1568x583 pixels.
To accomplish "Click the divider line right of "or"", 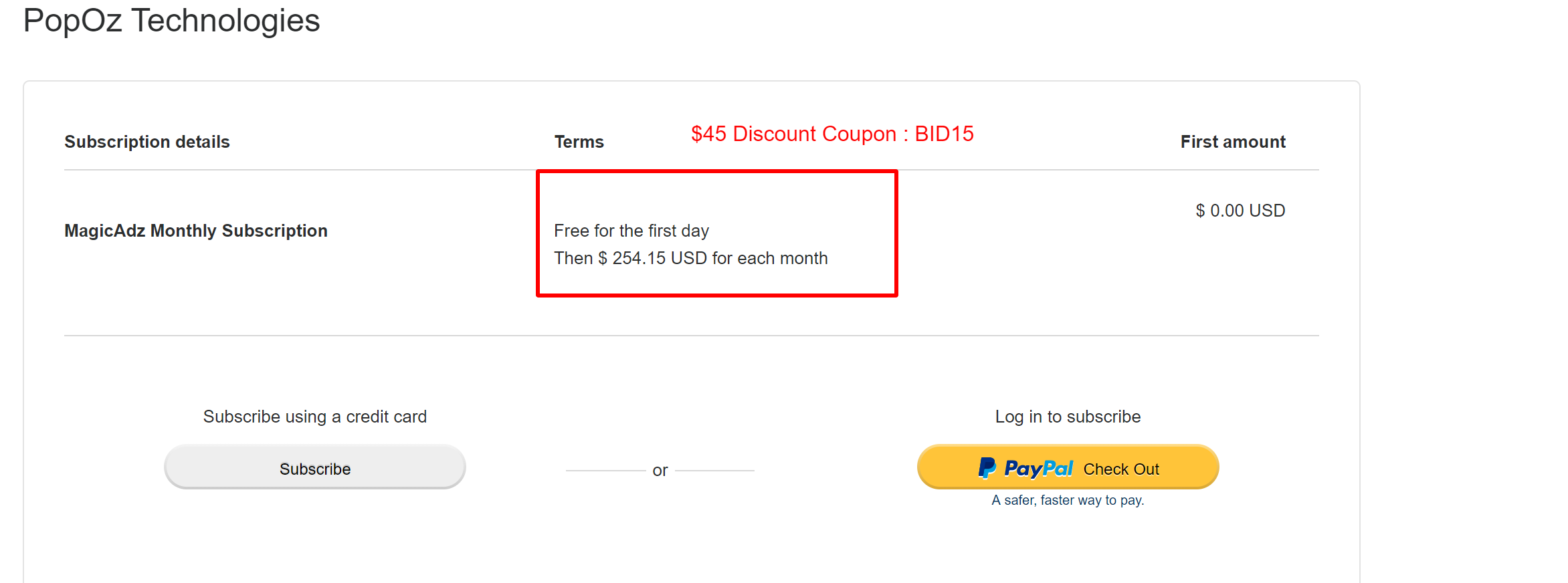I will click(714, 471).
